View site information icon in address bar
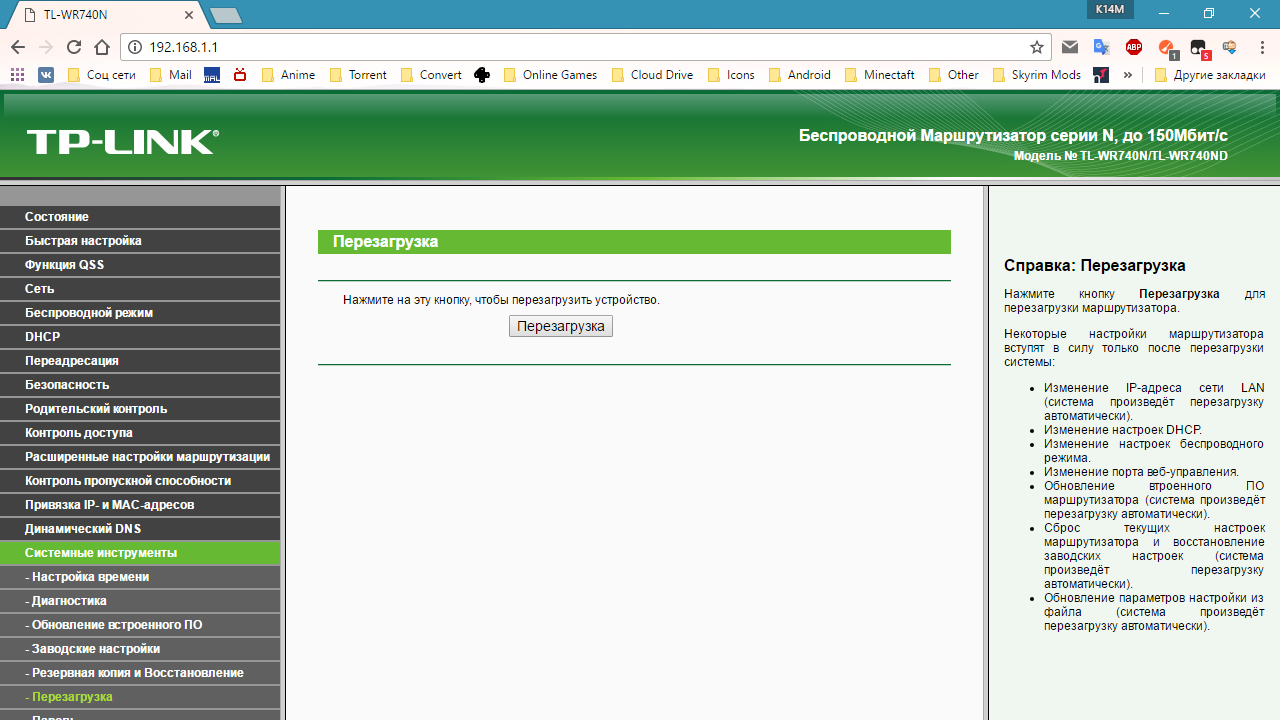This screenshot has height=720, width=1280. pos(136,47)
